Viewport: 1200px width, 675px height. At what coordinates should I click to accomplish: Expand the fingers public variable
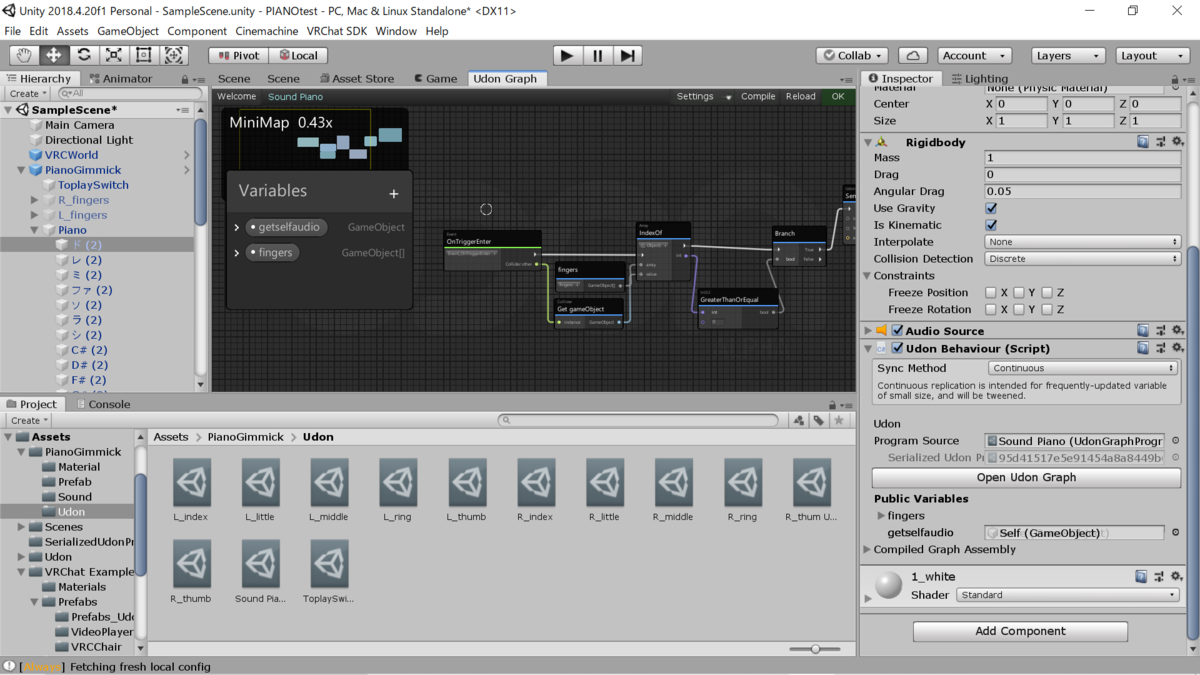point(881,516)
